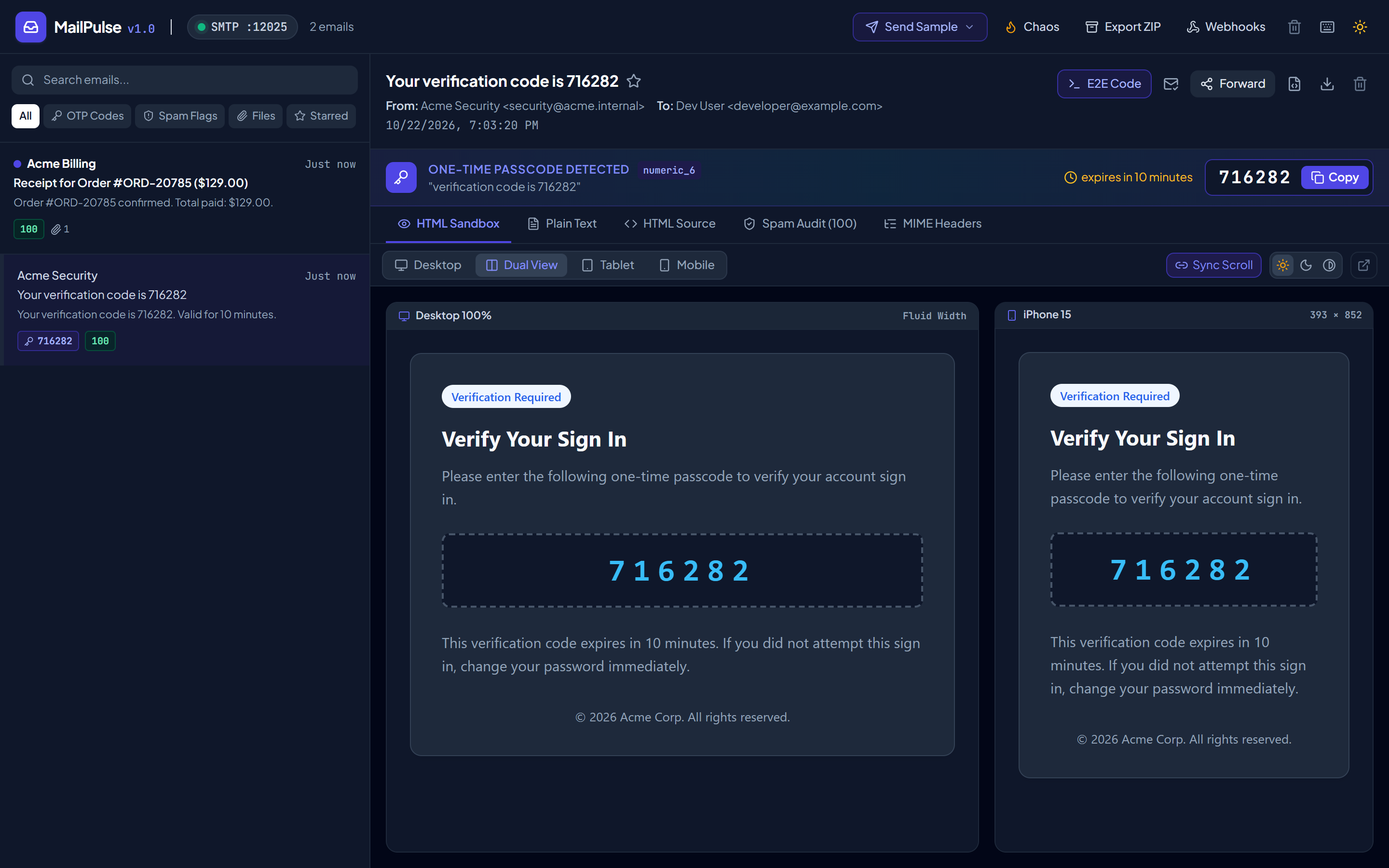Filter list by Files

click(x=256, y=116)
